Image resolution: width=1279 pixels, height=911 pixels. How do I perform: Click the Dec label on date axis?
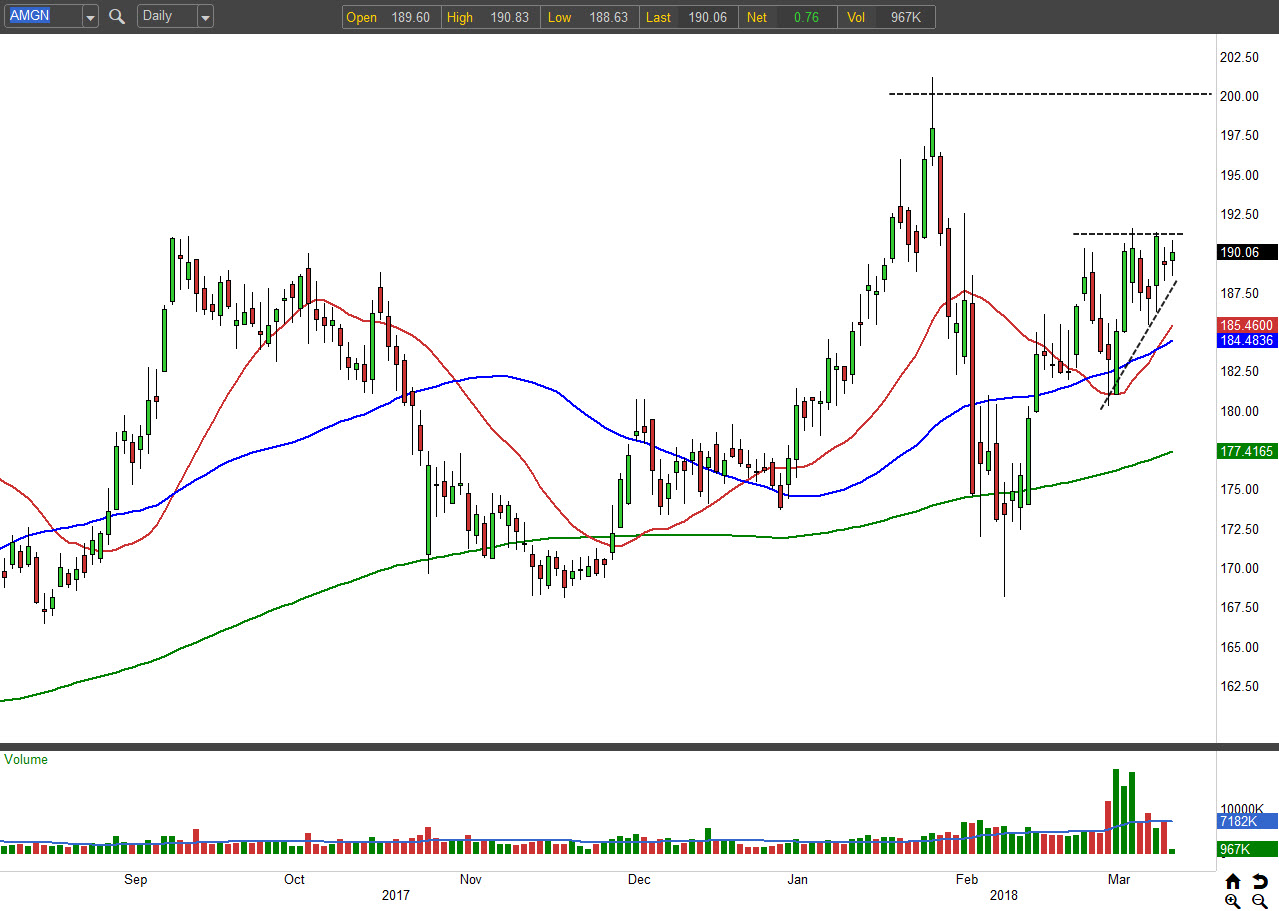[x=639, y=880]
